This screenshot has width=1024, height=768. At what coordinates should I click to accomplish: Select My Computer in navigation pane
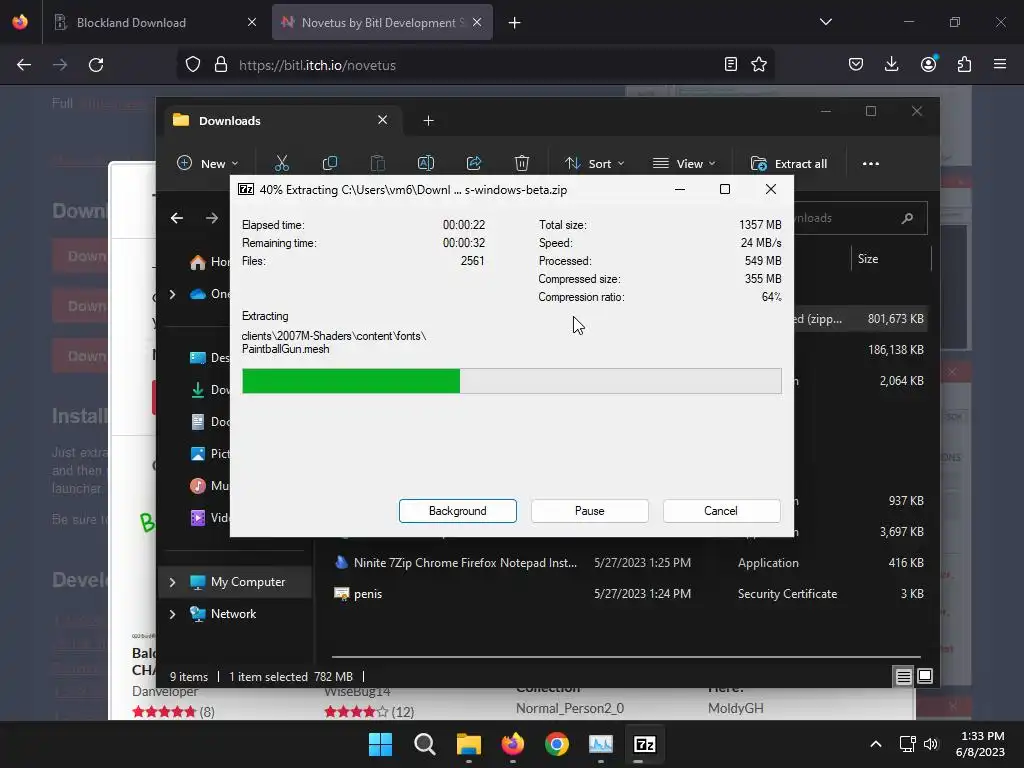pos(248,582)
